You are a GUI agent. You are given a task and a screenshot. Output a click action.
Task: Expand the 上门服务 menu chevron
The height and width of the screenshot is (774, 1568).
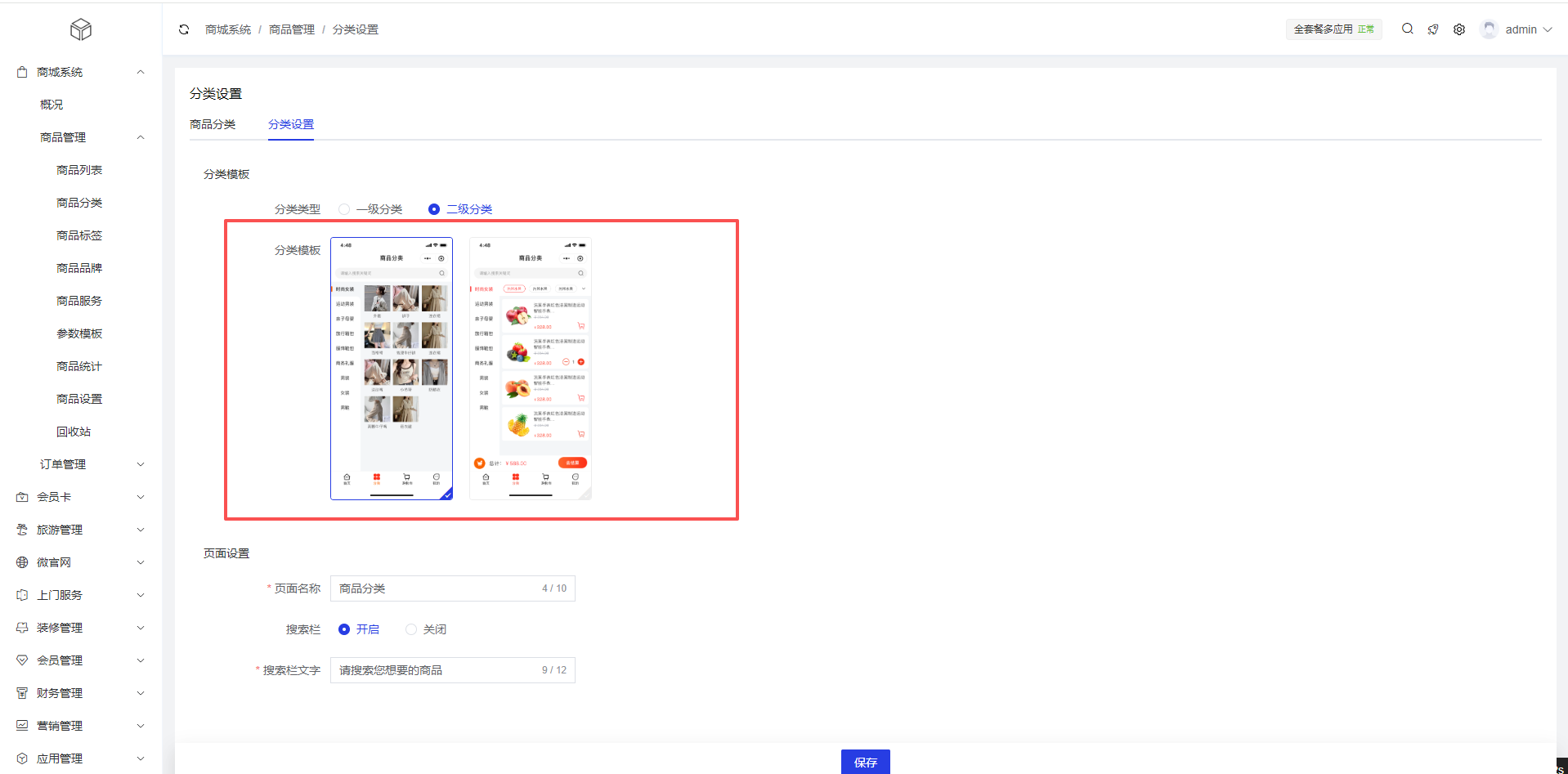pos(141,595)
